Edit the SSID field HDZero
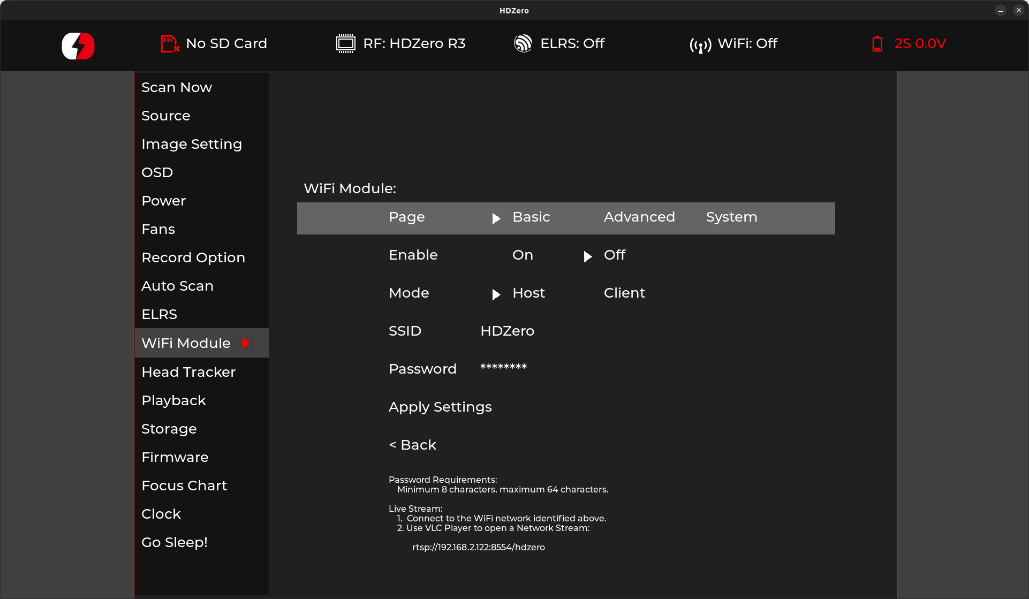 (507, 331)
